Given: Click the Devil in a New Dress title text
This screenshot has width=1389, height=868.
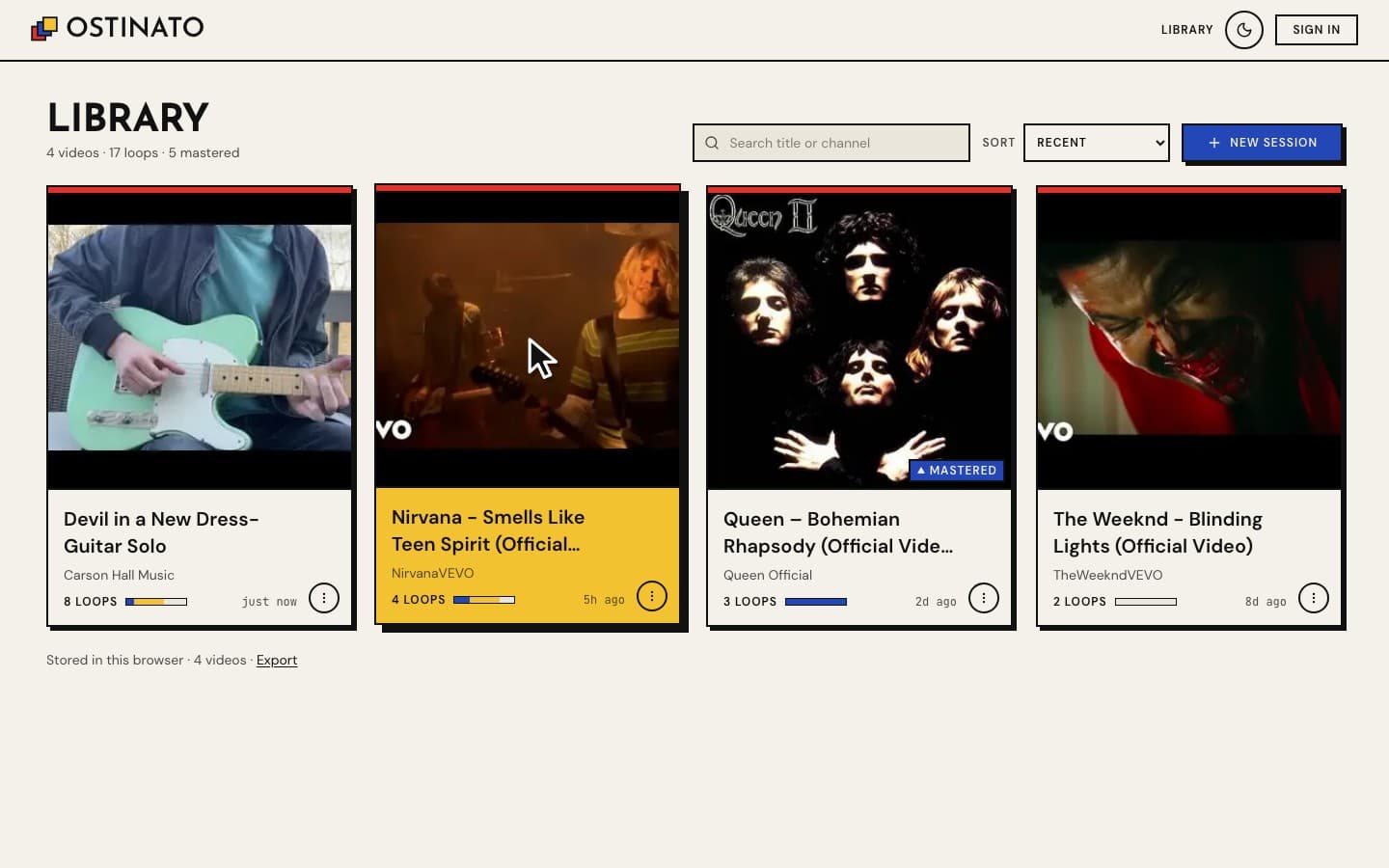Looking at the screenshot, I should pos(161,532).
